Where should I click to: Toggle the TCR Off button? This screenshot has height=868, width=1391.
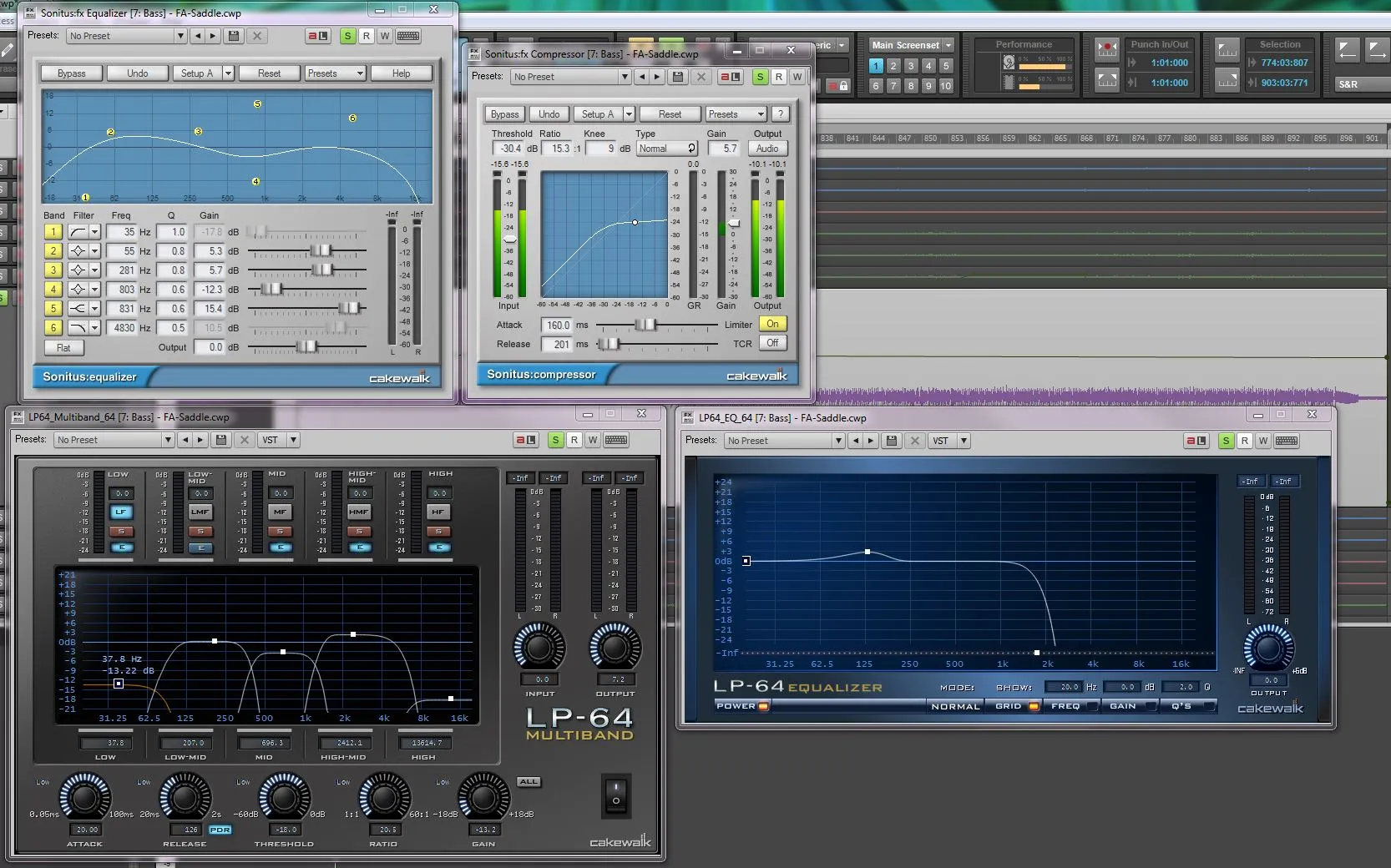(x=772, y=343)
